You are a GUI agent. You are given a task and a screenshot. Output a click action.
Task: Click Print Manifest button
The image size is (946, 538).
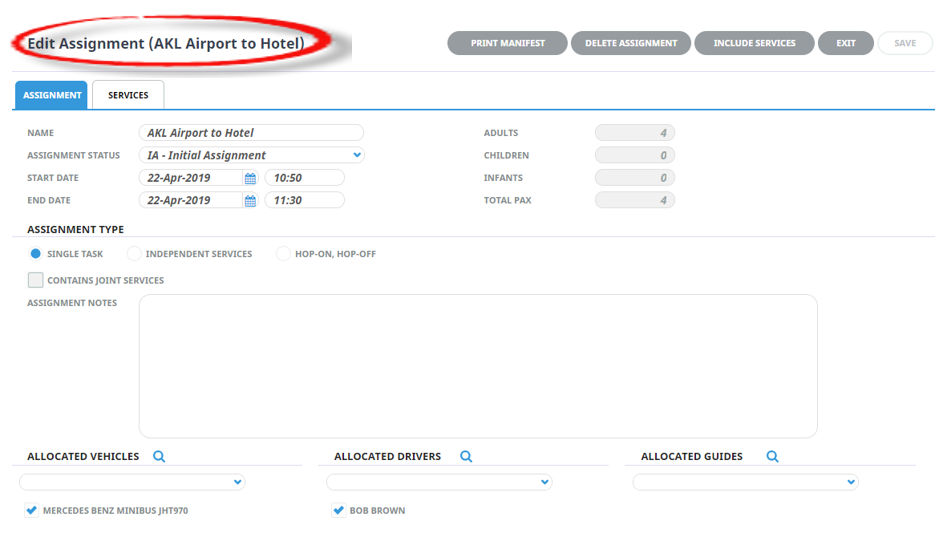pos(507,43)
